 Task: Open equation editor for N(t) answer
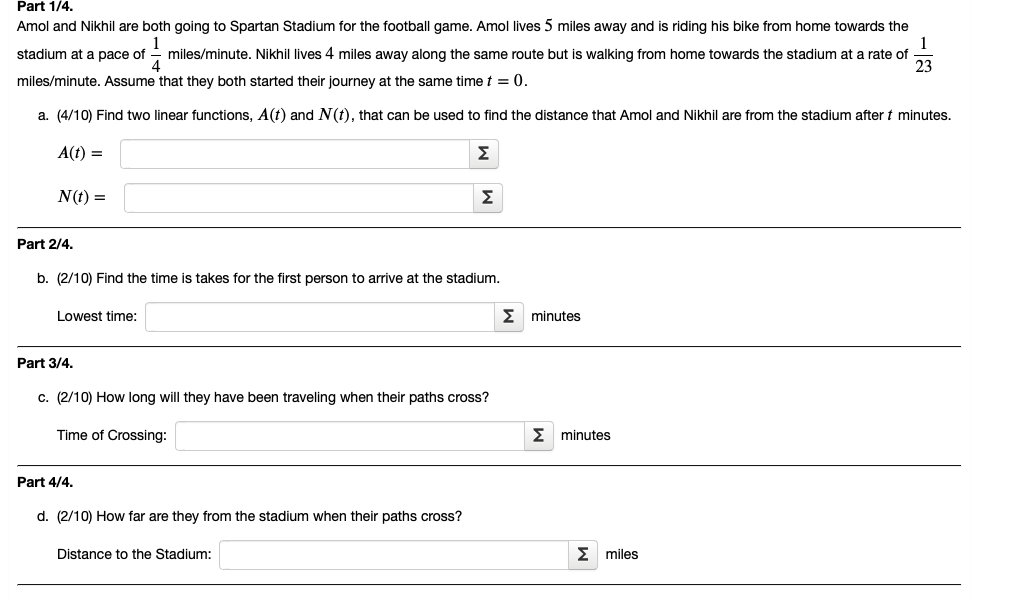click(488, 198)
